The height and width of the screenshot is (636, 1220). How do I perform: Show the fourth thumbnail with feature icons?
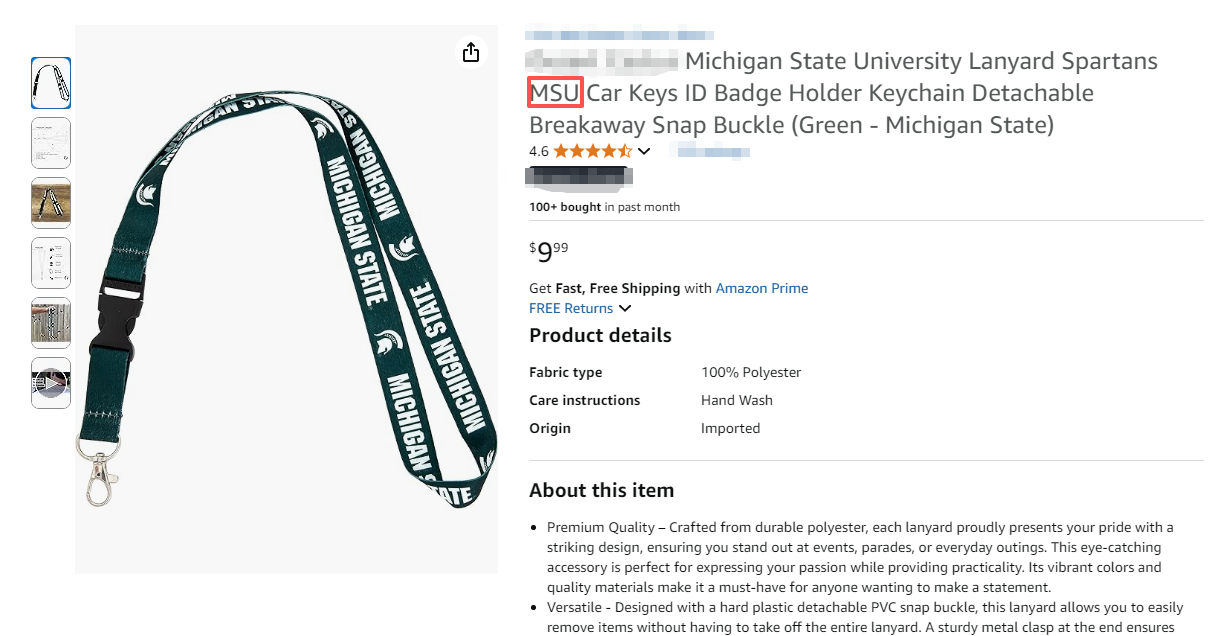pyautogui.click(x=51, y=263)
